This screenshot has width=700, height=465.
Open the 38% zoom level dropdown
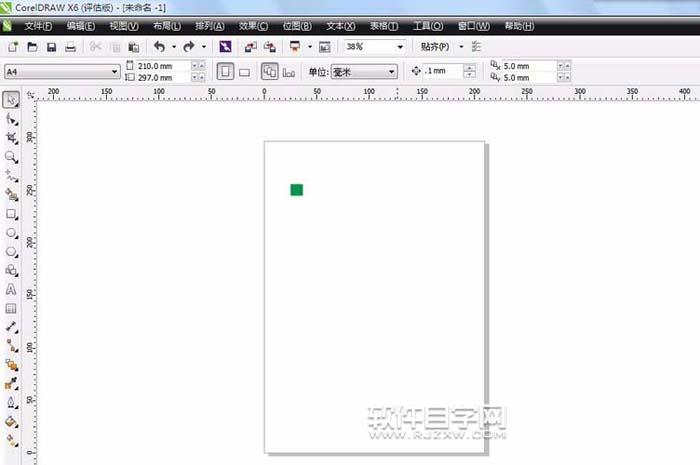click(x=400, y=46)
